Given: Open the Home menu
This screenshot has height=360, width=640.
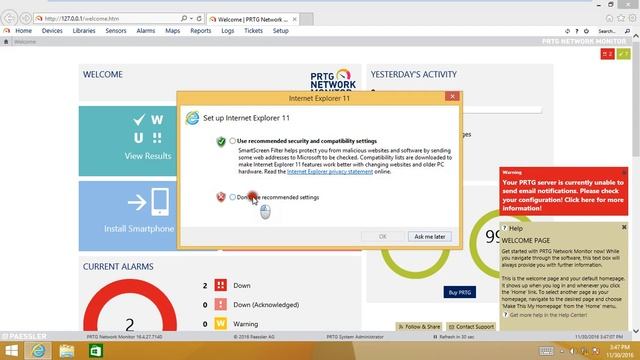Looking at the screenshot, I should click(x=23, y=31).
